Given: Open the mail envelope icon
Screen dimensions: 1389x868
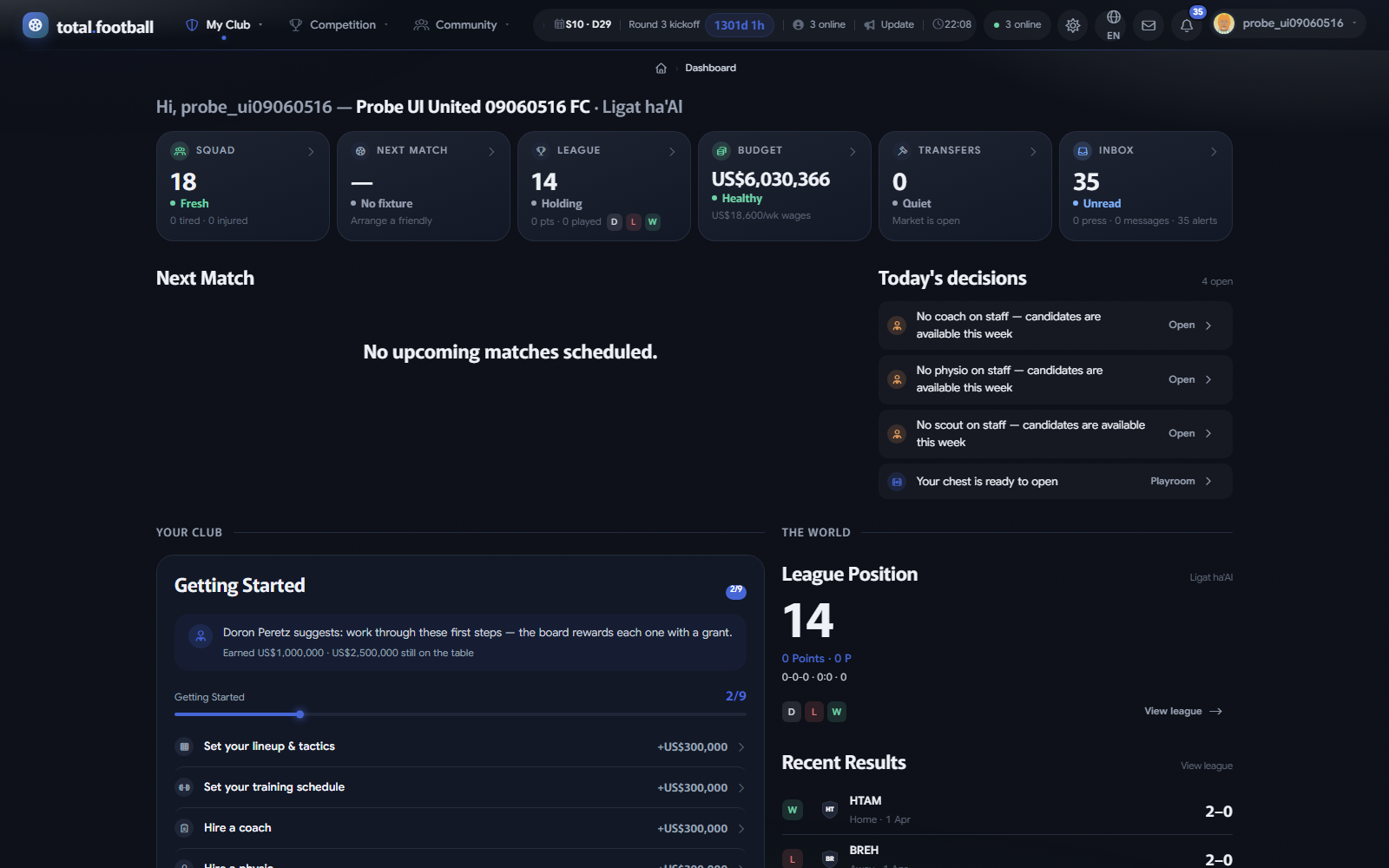Looking at the screenshot, I should click(x=1149, y=25).
